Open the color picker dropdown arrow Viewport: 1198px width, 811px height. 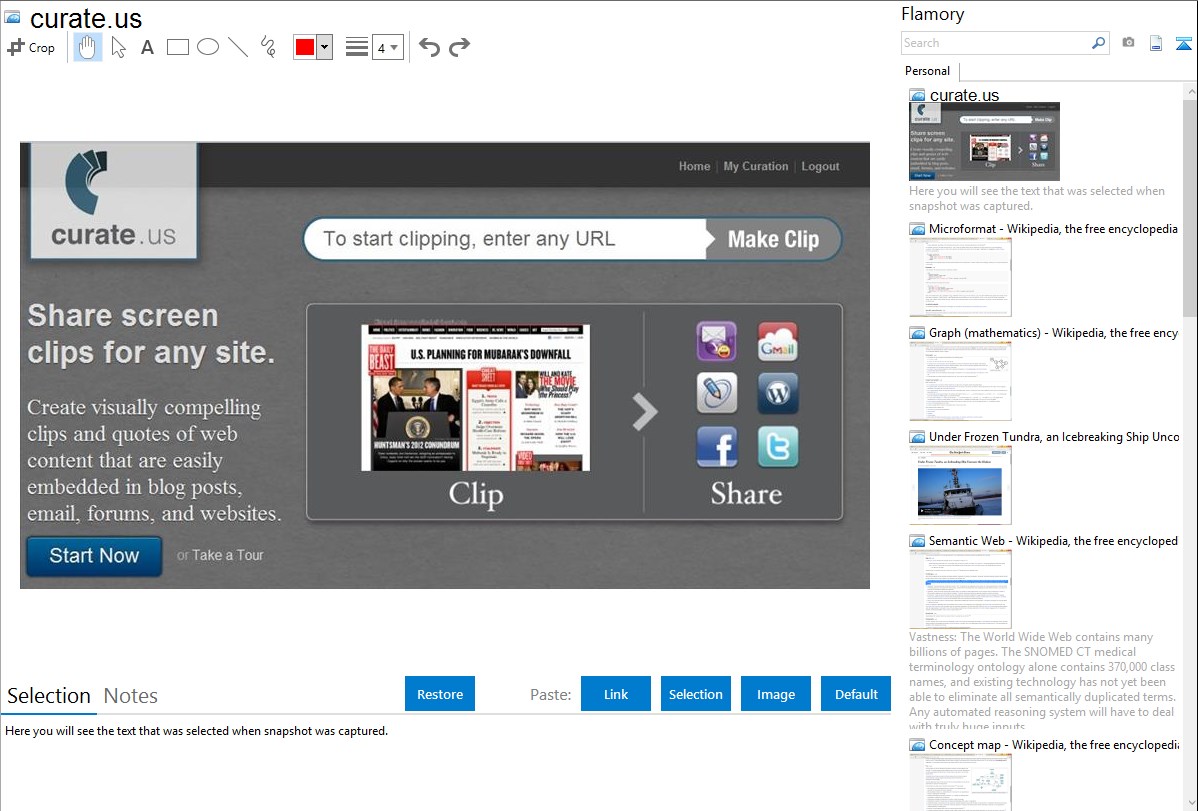pos(325,47)
